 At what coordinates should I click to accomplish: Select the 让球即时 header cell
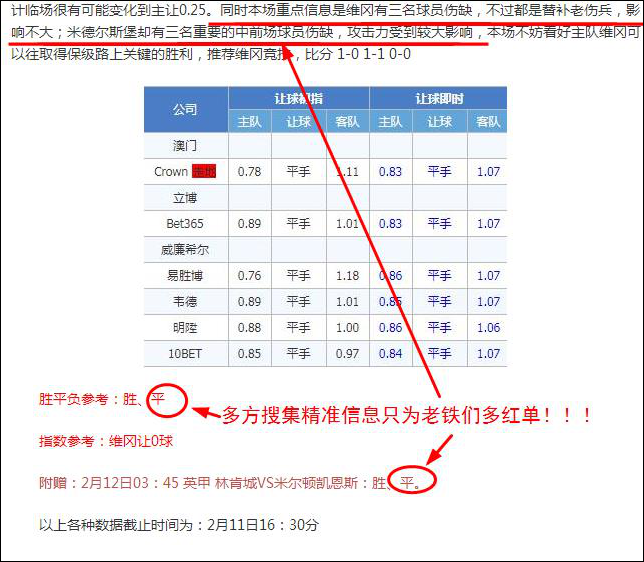(x=439, y=99)
